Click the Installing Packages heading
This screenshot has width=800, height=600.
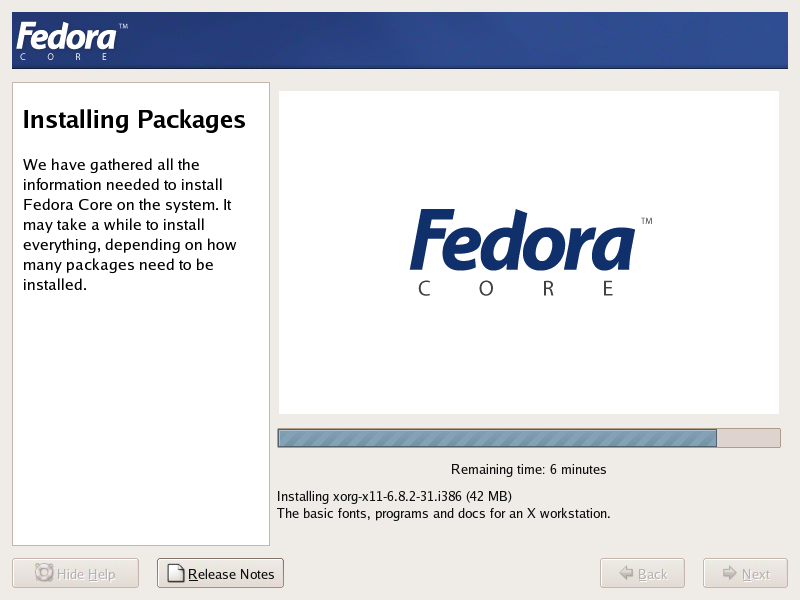coord(134,120)
